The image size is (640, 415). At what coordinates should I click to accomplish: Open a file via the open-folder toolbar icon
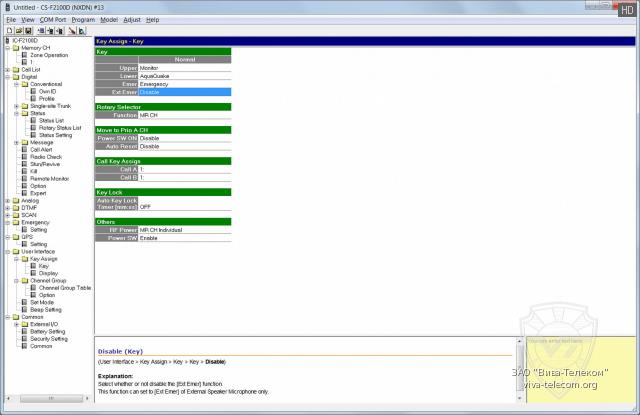[19, 31]
